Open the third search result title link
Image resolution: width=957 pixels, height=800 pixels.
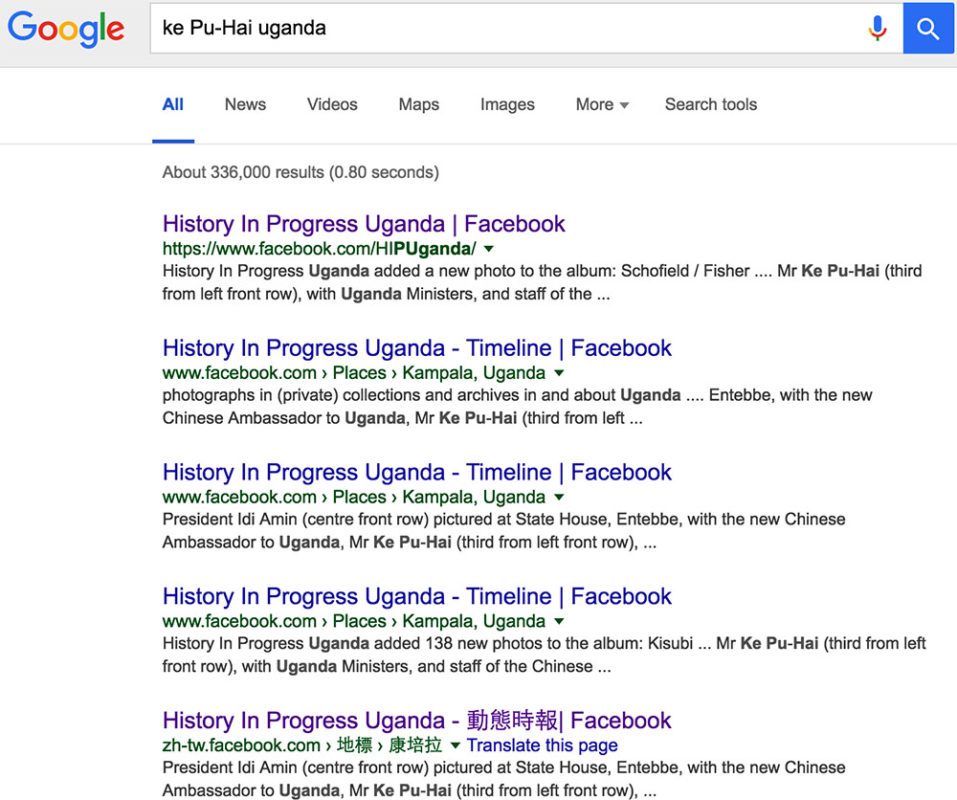pyautogui.click(x=417, y=472)
